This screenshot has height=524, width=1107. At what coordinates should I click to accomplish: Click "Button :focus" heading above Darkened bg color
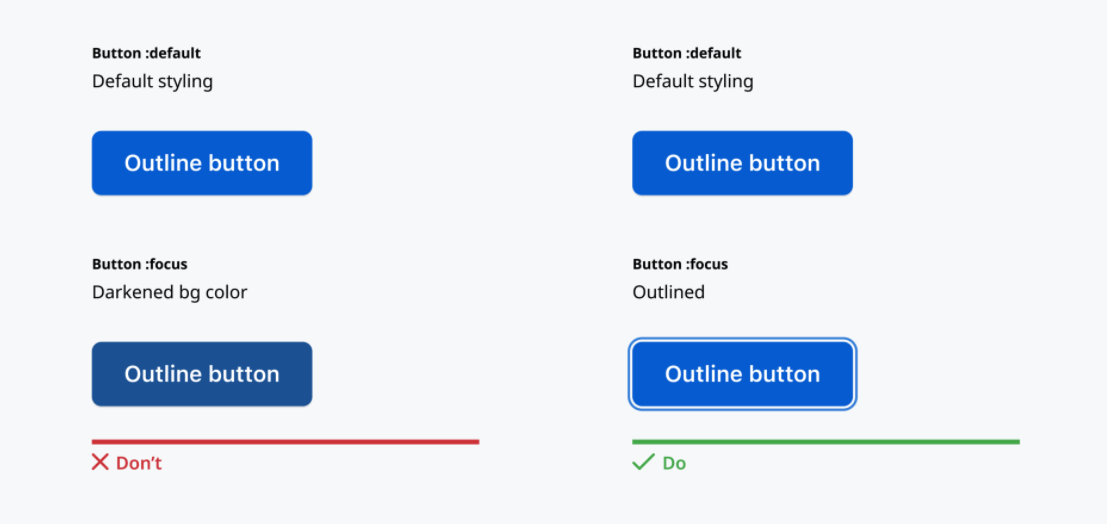140,264
